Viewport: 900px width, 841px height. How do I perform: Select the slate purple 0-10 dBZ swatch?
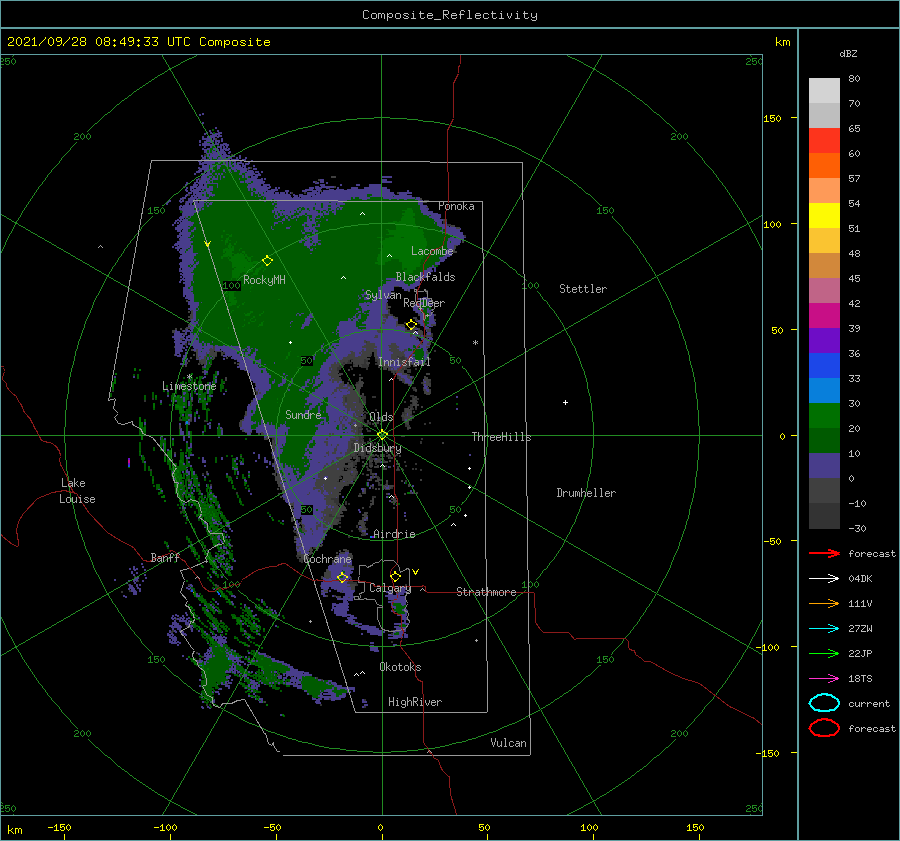click(824, 466)
